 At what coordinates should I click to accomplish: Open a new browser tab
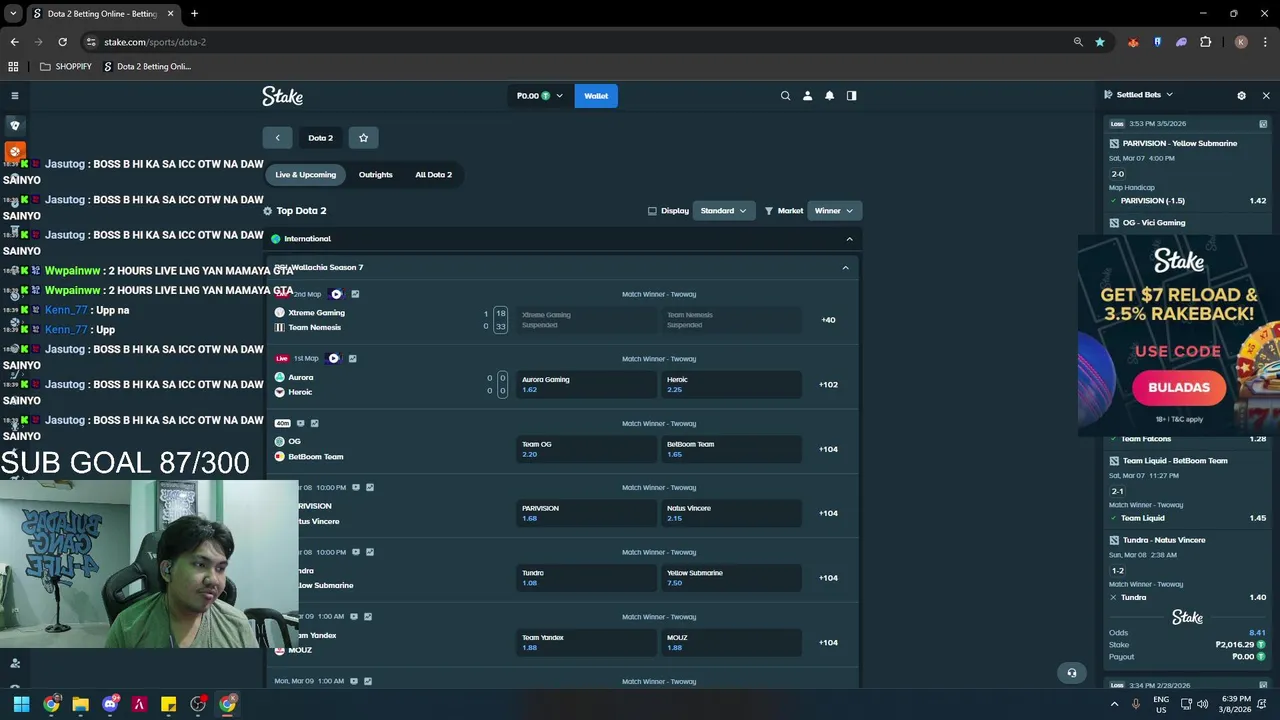194,14
